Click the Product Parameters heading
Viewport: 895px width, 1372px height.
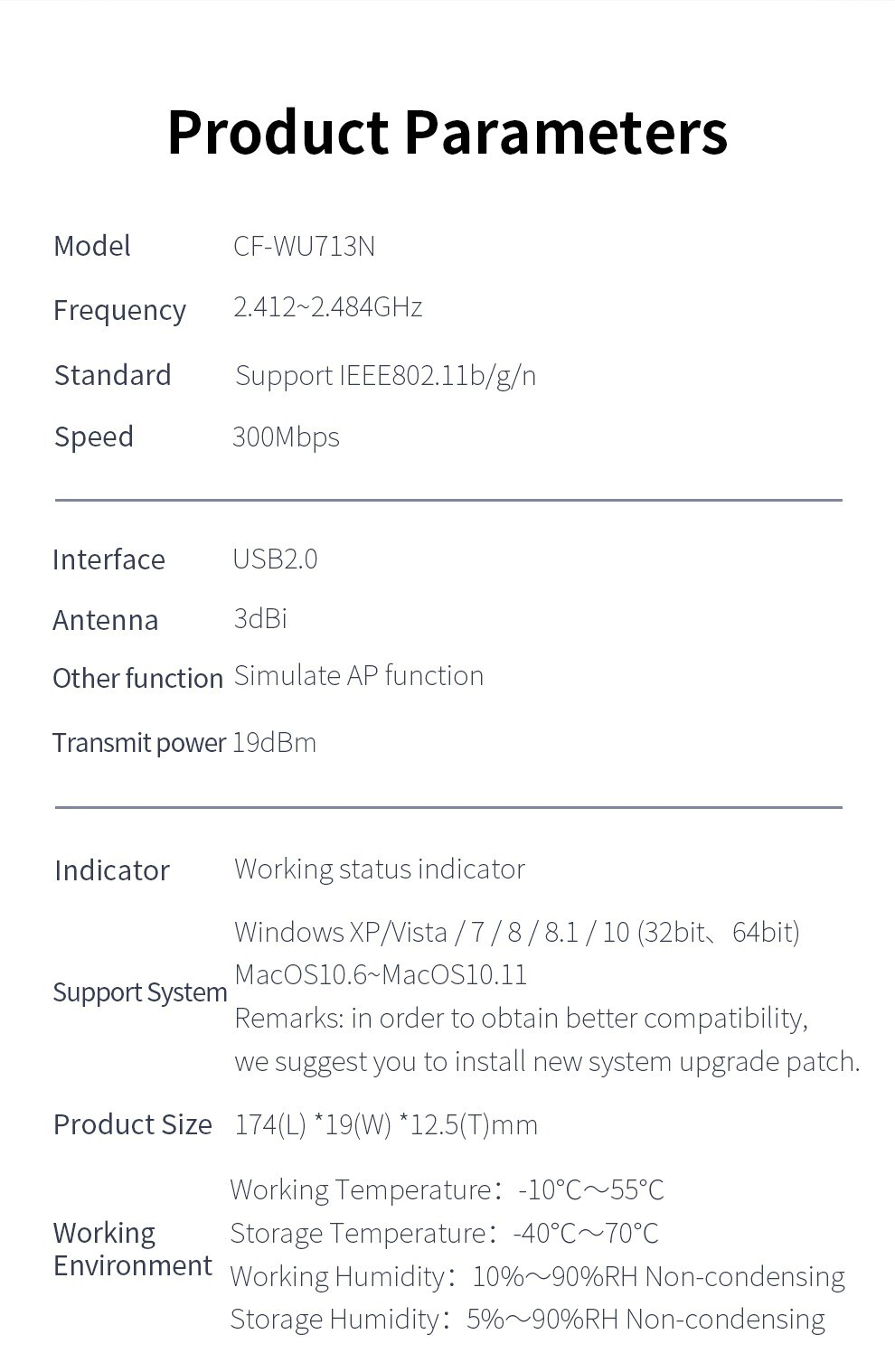(x=447, y=133)
